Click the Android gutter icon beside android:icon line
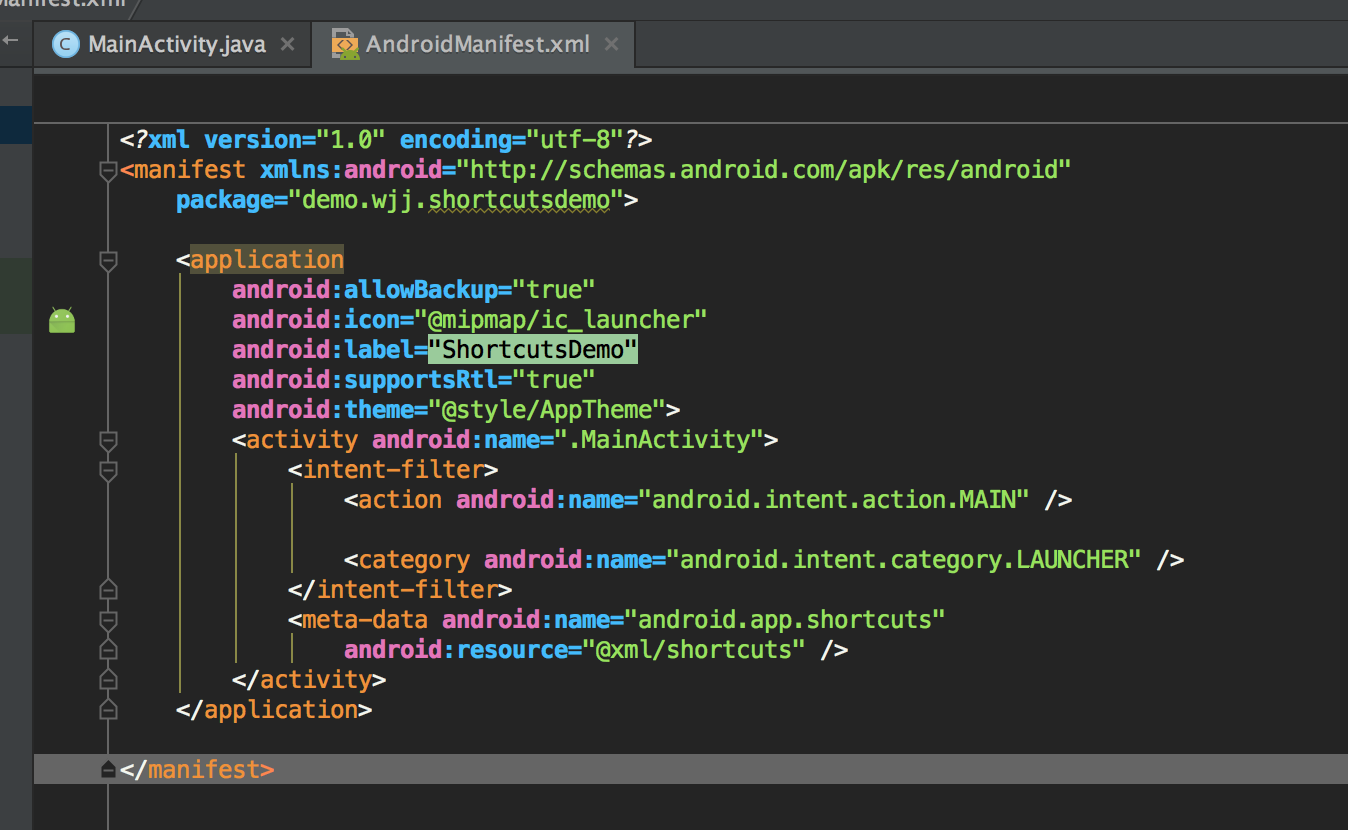Screen dimensions: 1348x830 pos(62,320)
